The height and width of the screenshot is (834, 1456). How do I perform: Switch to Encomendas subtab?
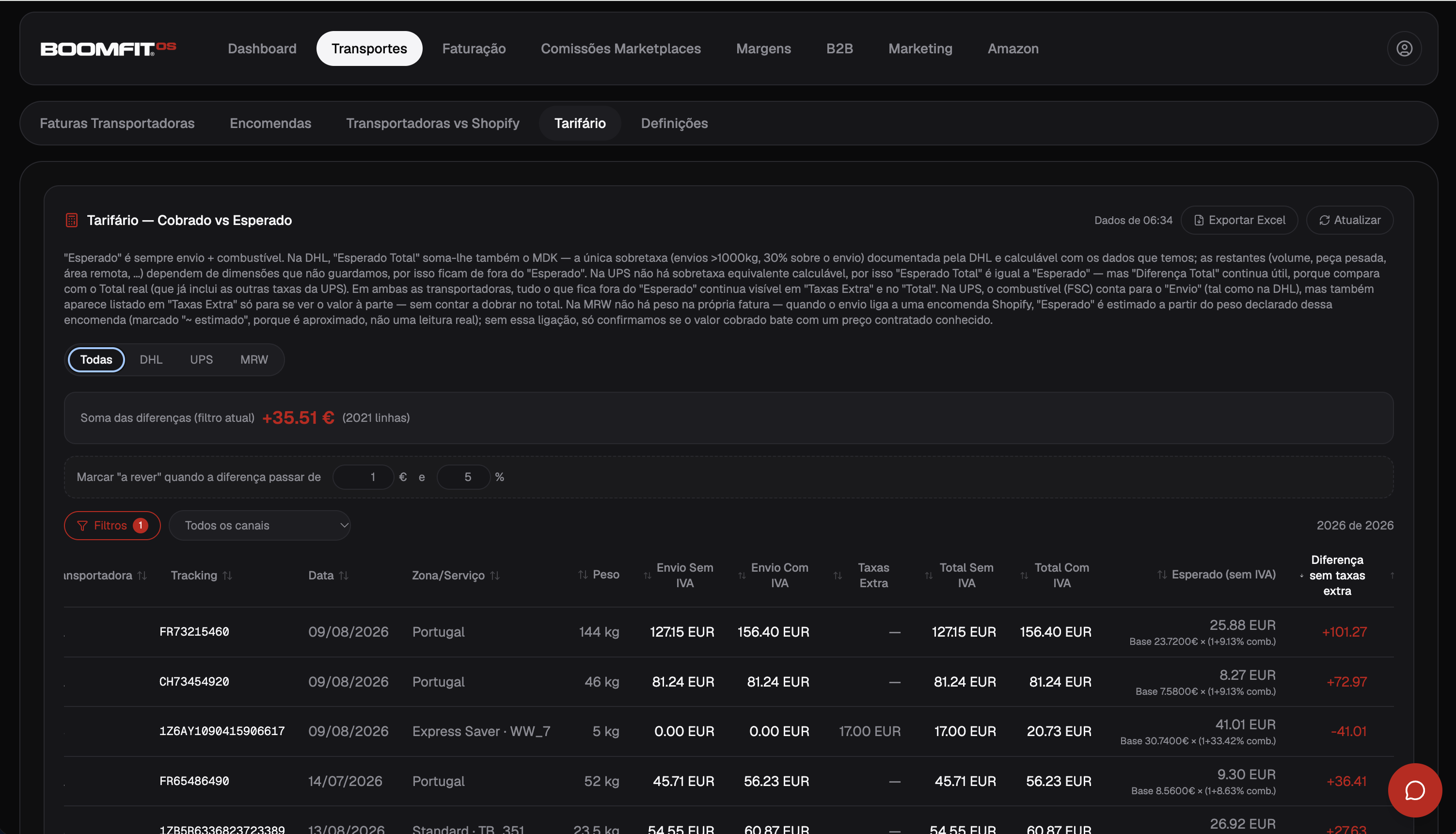pyautogui.click(x=270, y=123)
